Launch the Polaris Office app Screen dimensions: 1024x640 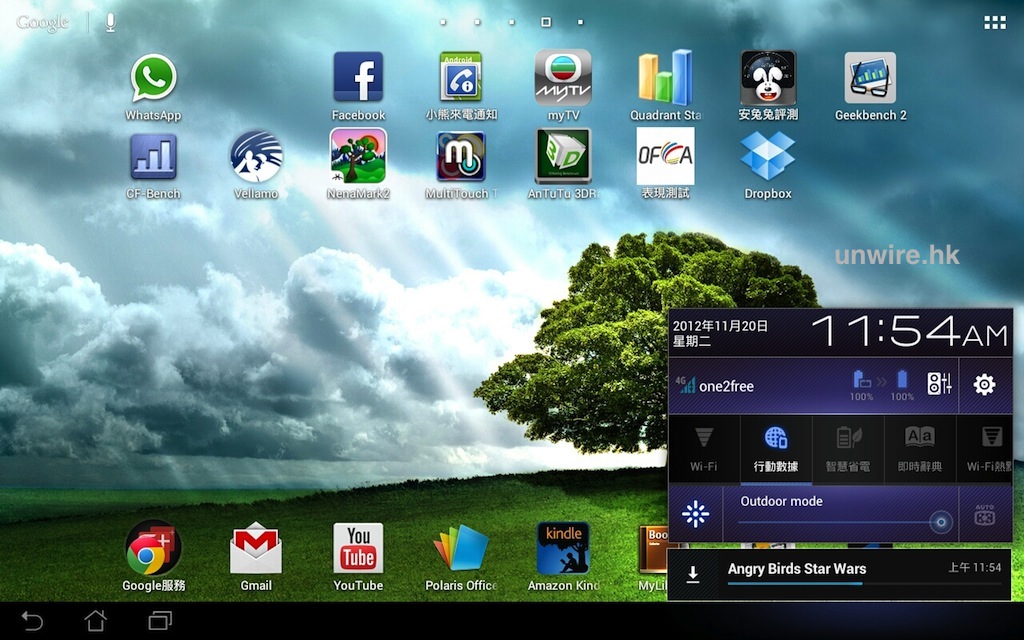point(460,549)
